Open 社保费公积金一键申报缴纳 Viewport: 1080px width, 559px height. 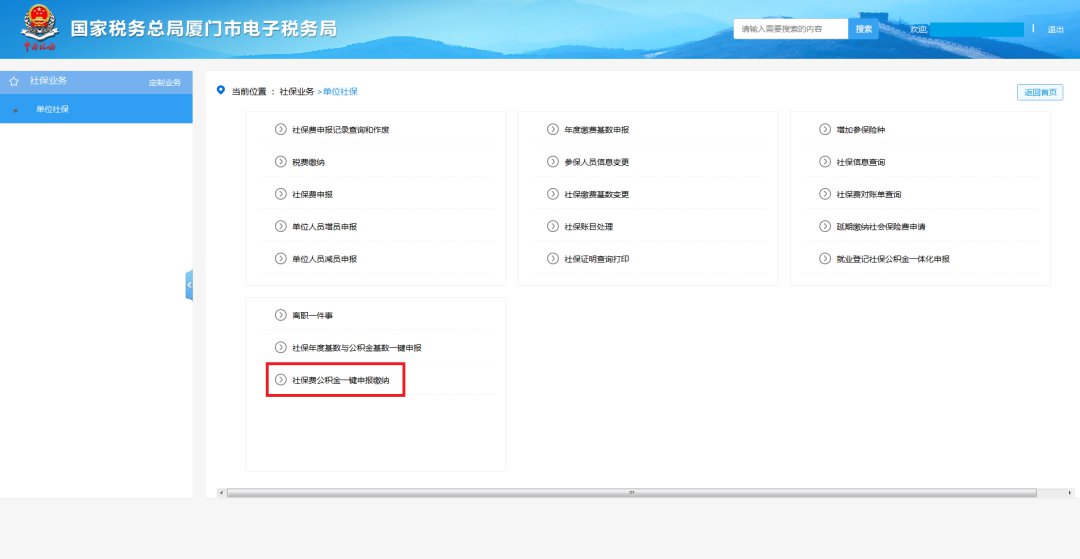click(340, 381)
